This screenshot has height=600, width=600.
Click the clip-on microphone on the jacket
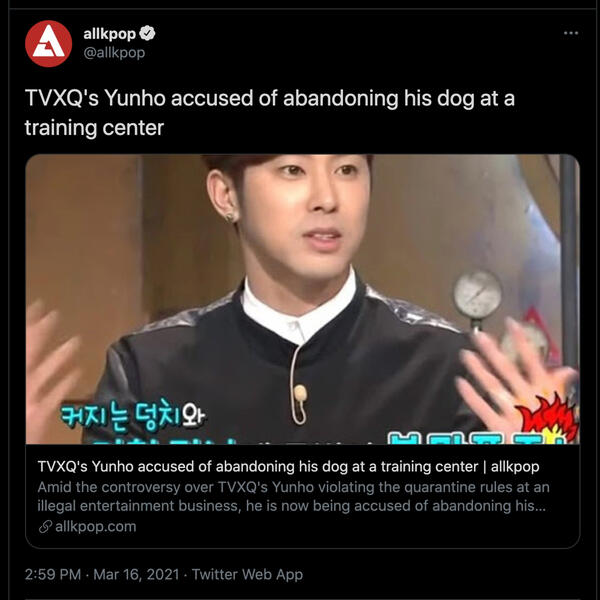coord(300,394)
